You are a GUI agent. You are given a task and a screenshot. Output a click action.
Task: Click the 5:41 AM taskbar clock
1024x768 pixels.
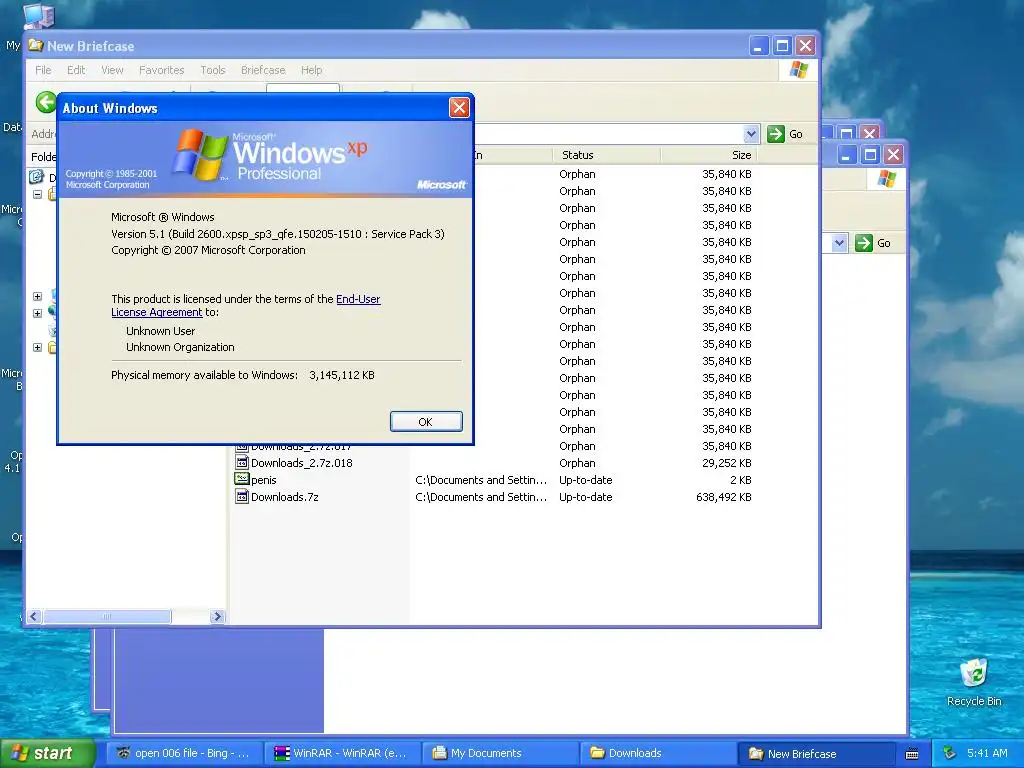click(987, 753)
